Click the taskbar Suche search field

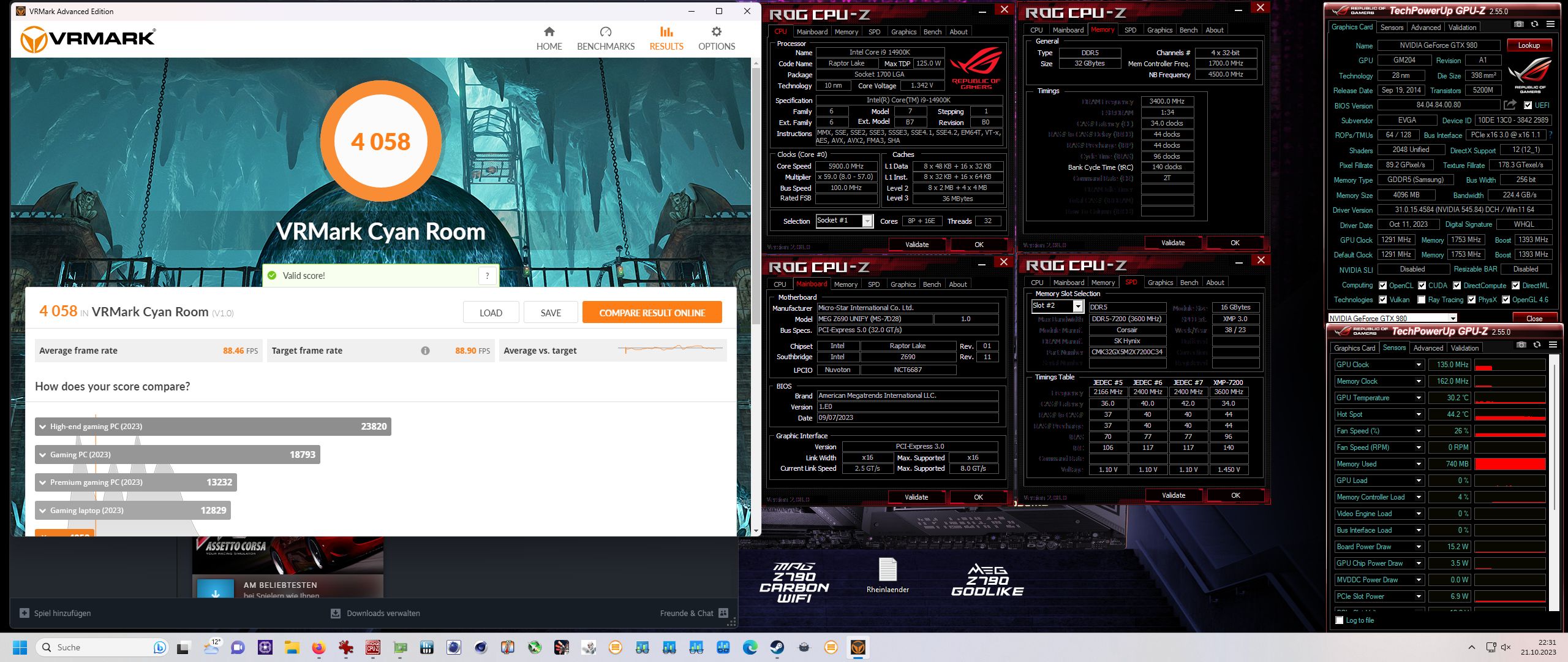point(102,647)
